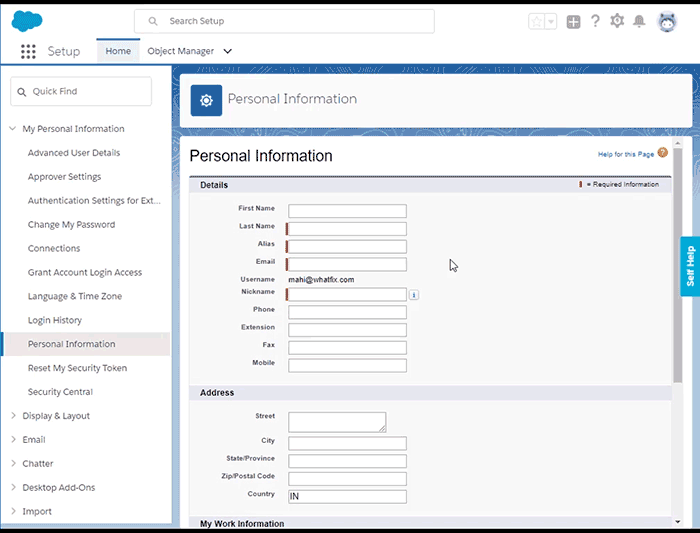The image size is (700, 533).
Task: Open Authentication Settings for Ext... item
Action: tap(94, 201)
